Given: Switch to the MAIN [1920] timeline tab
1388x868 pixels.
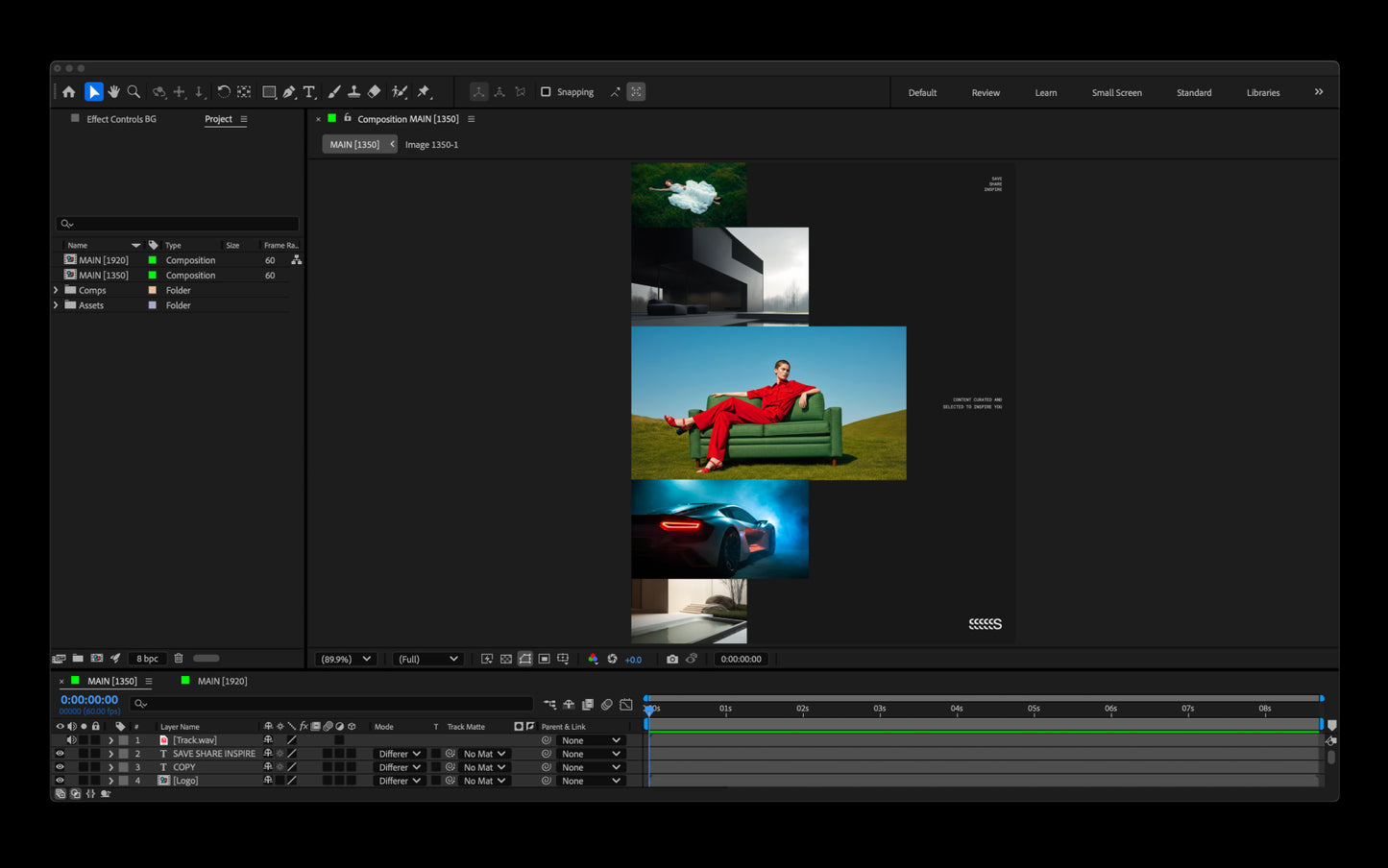Looking at the screenshot, I should click(x=222, y=681).
